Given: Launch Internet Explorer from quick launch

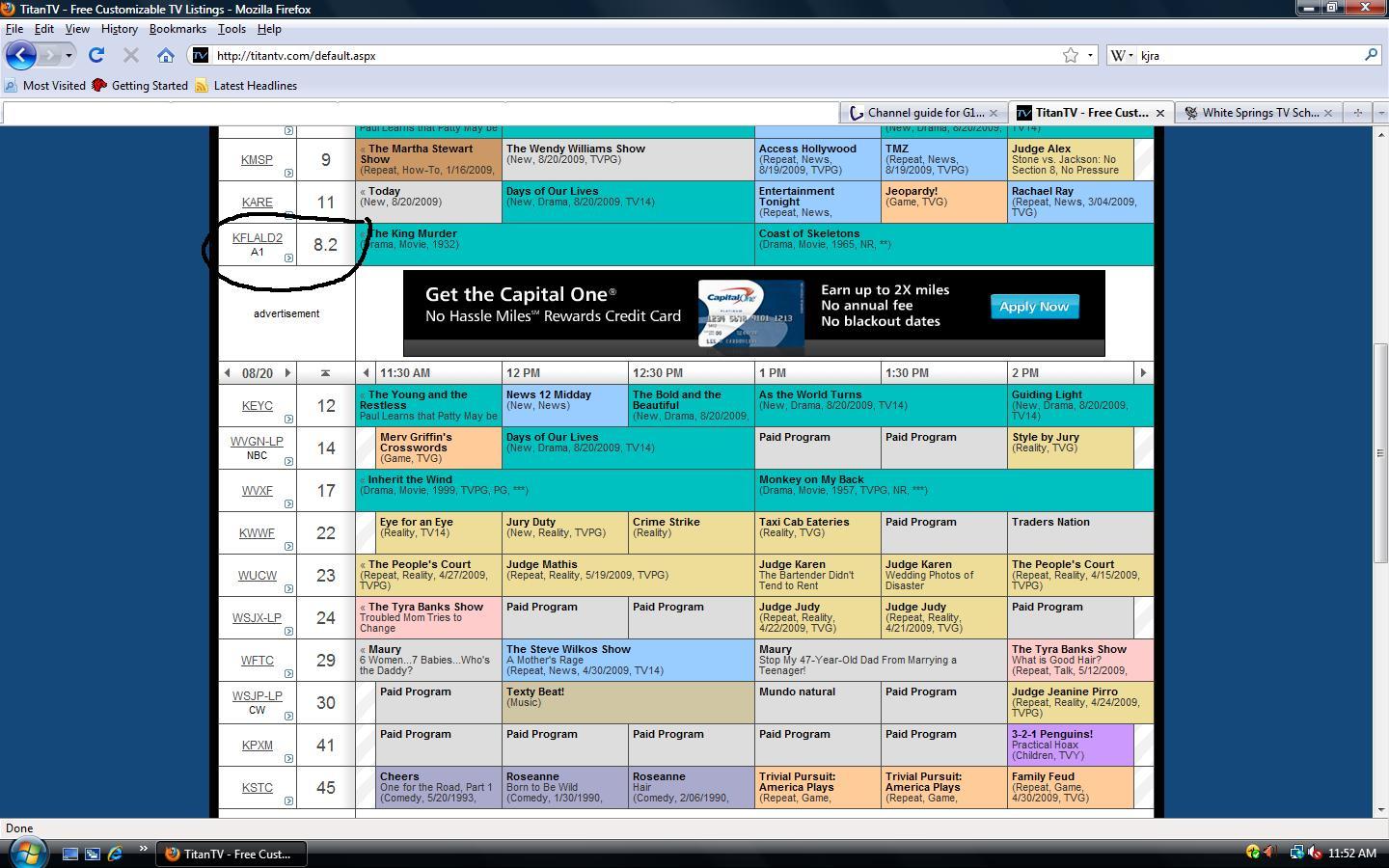Looking at the screenshot, I should [115, 854].
